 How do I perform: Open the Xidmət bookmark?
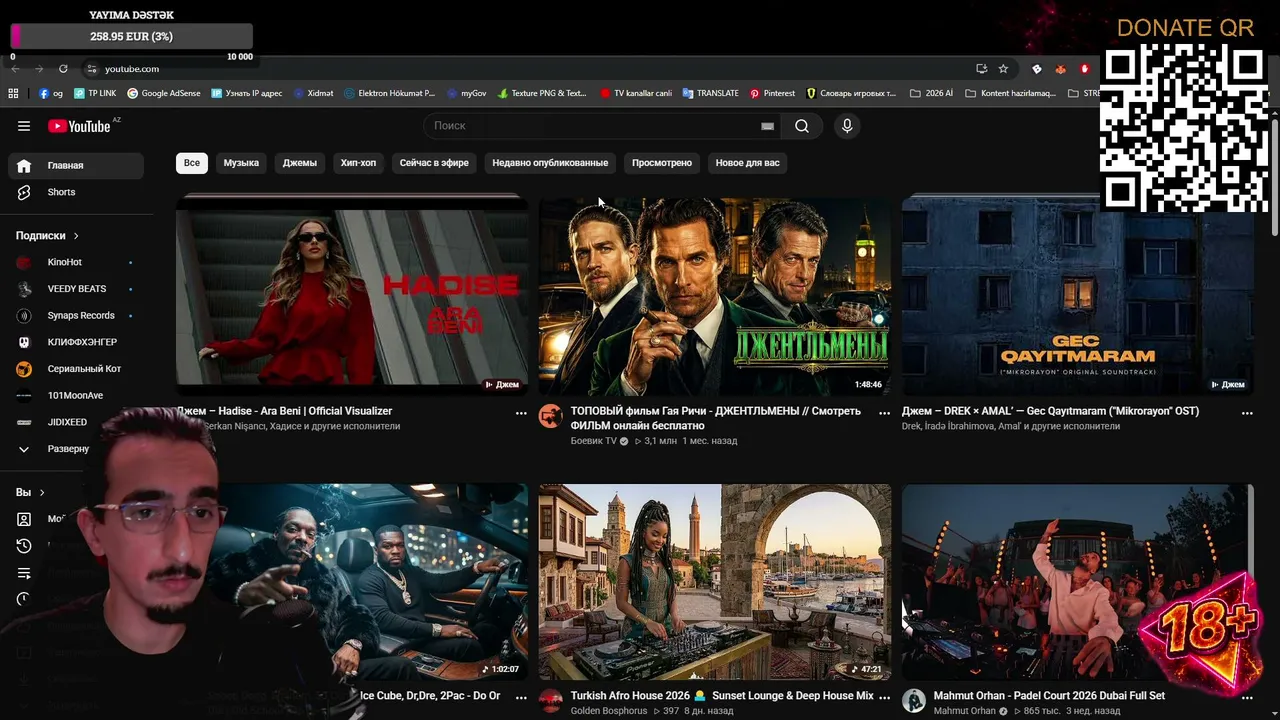(313, 93)
